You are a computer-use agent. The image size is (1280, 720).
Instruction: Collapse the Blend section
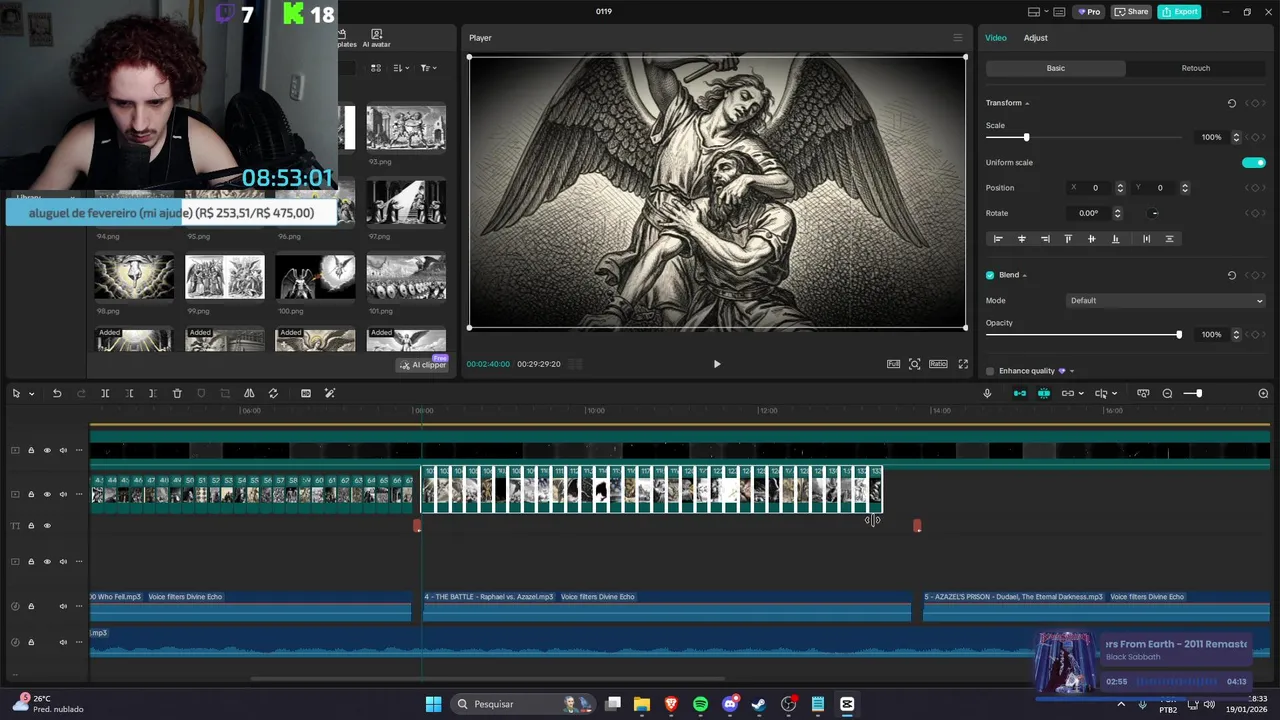[1024, 275]
